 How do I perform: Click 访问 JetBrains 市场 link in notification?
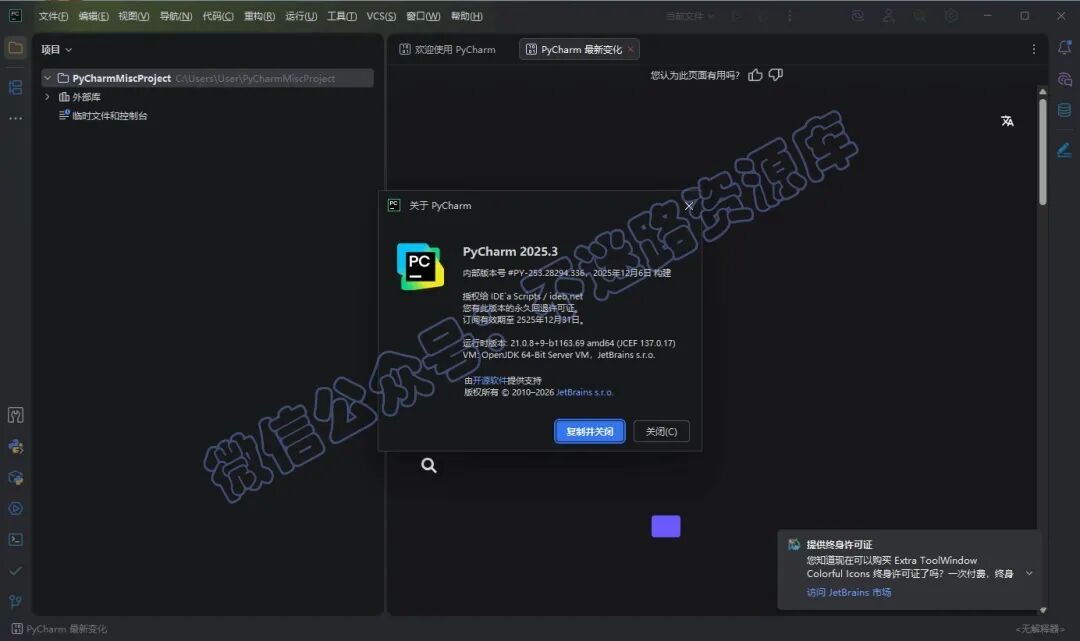point(849,592)
